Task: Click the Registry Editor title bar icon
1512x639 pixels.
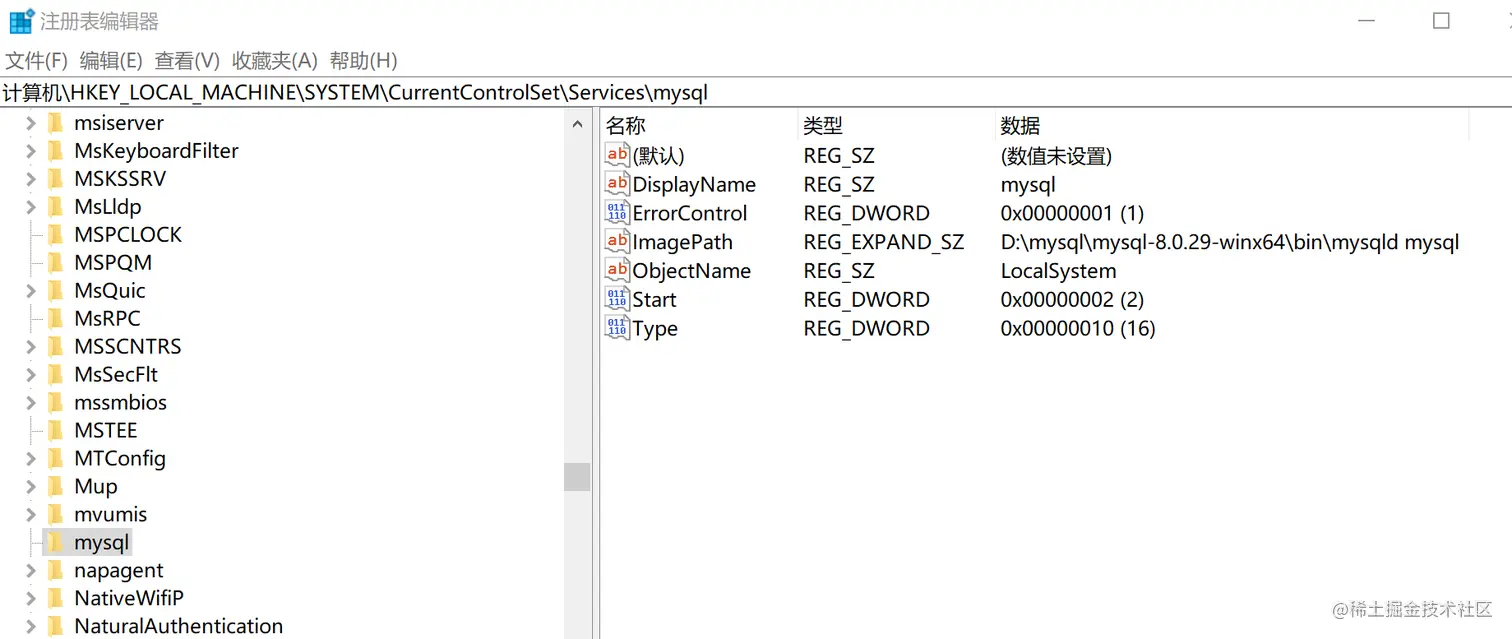Action: 21,21
